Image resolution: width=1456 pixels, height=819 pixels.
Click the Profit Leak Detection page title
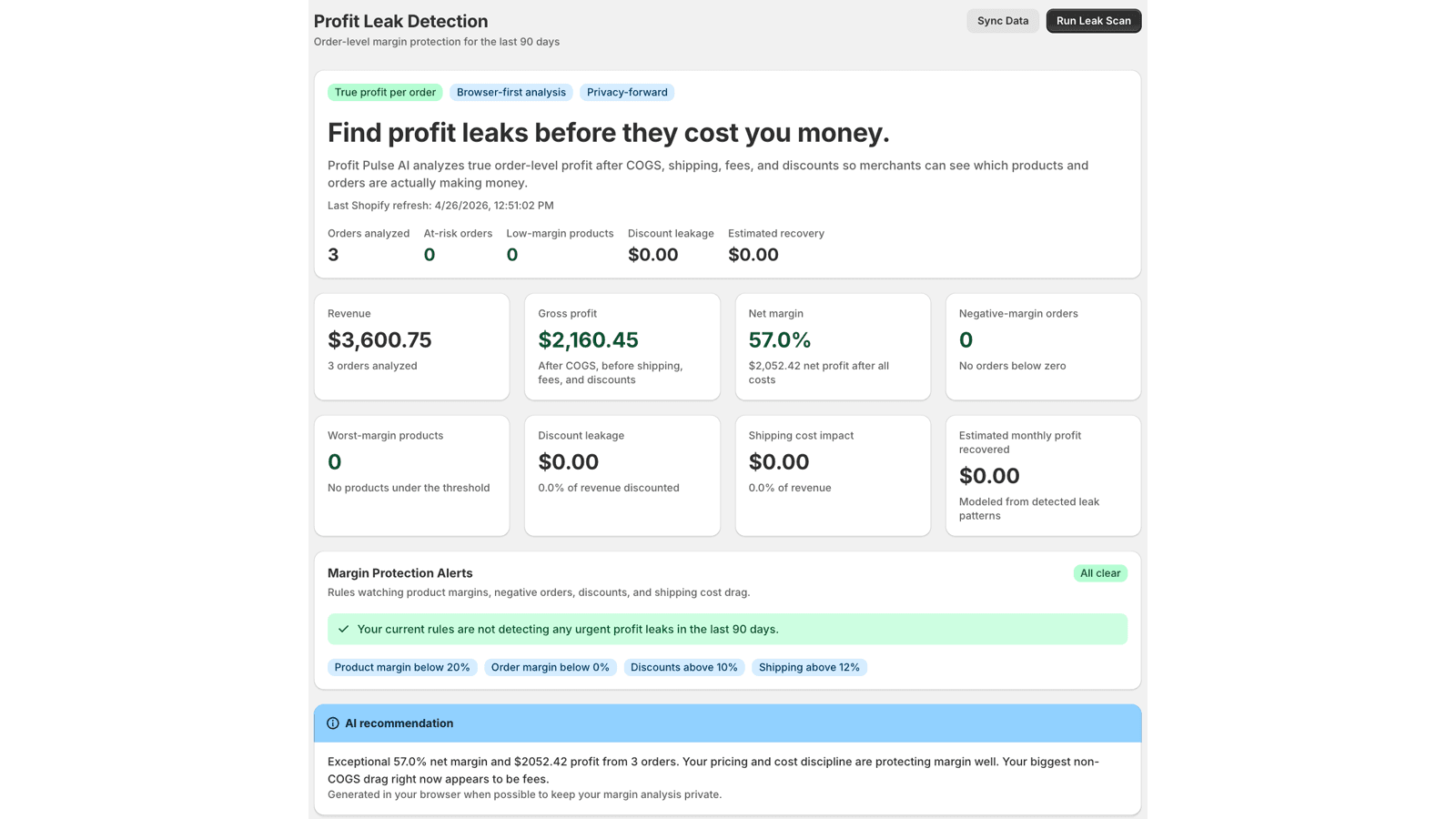click(400, 21)
